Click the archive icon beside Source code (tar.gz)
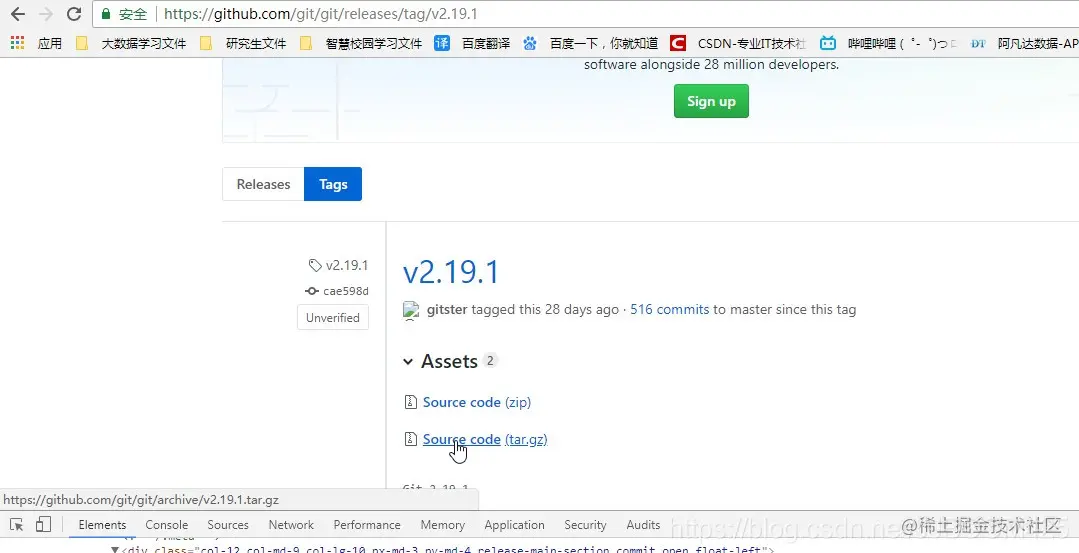Screen dimensions: 1079x553 point(410,439)
